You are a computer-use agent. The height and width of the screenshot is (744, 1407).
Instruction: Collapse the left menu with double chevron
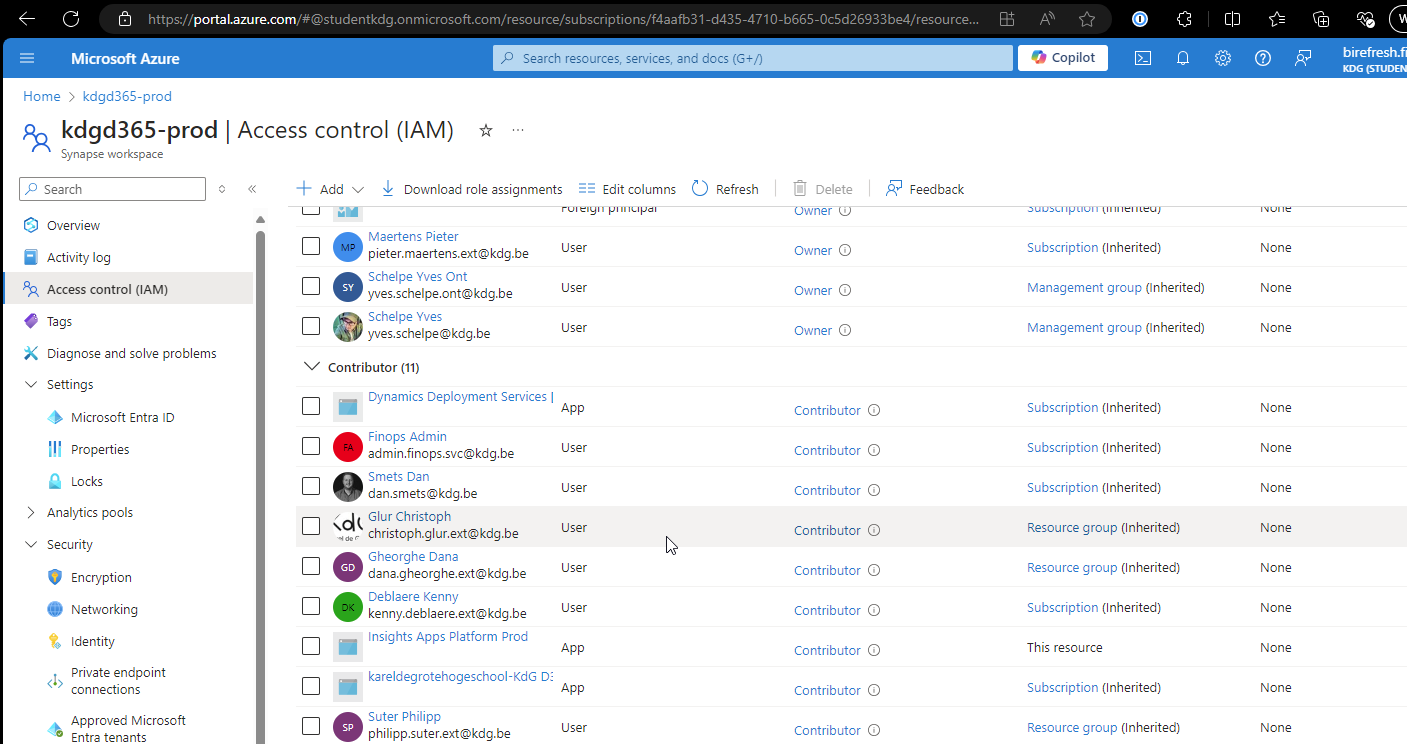[x=252, y=189]
